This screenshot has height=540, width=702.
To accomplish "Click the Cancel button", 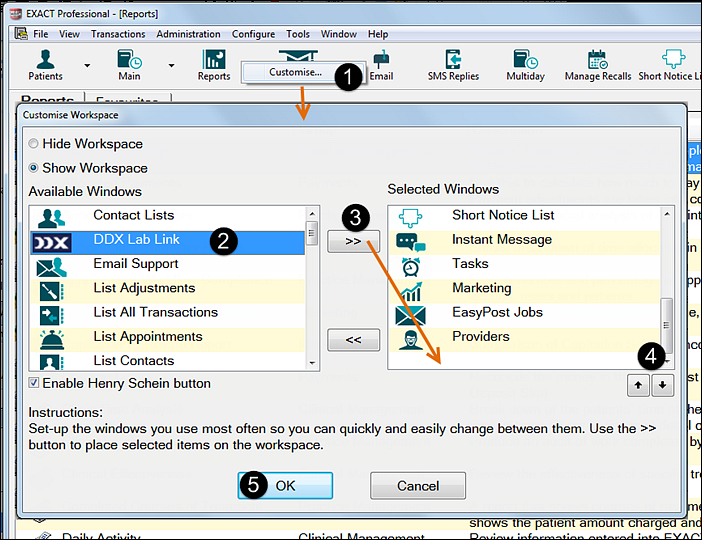I will tap(418, 486).
